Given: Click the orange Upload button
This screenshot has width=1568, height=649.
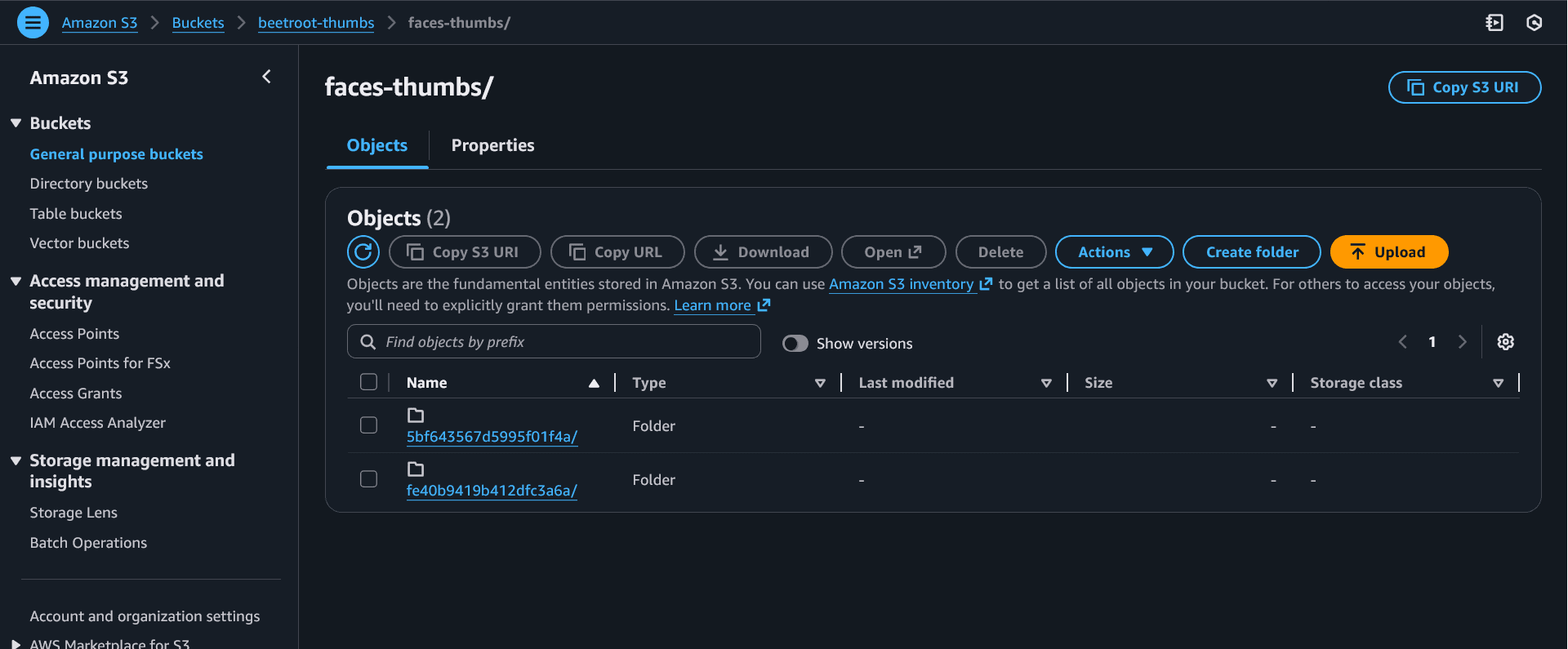Looking at the screenshot, I should [x=1388, y=252].
